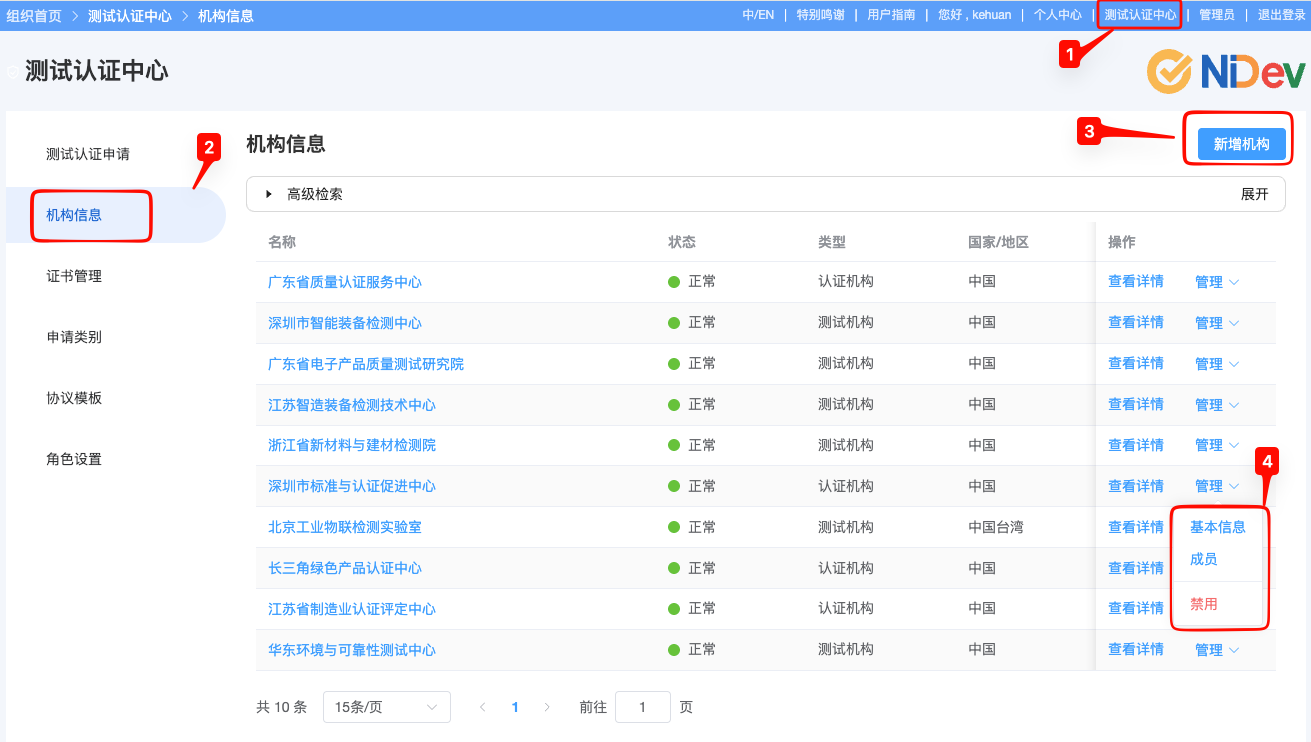Image resolution: width=1311 pixels, height=742 pixels.
Task: Open 管理 dropdown for 华东环境与可靠性测试中心
Action: point(1217,650)
